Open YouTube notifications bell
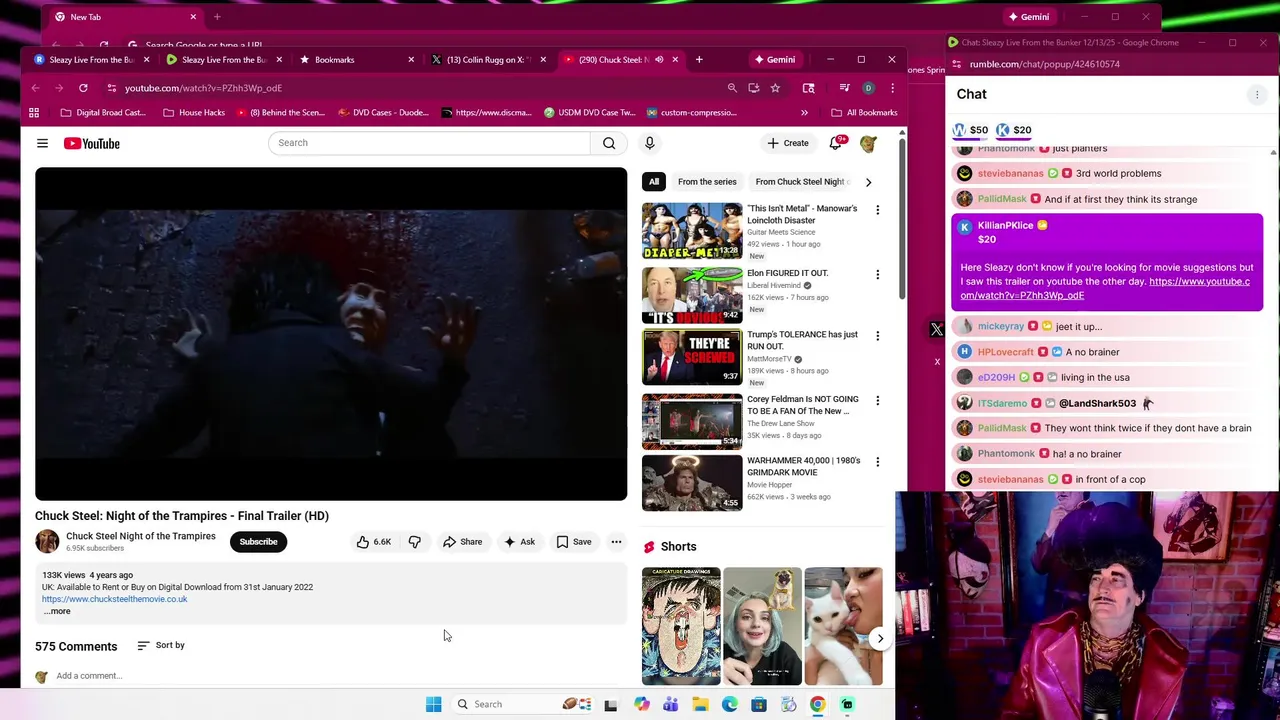 (x=835, y=143)
